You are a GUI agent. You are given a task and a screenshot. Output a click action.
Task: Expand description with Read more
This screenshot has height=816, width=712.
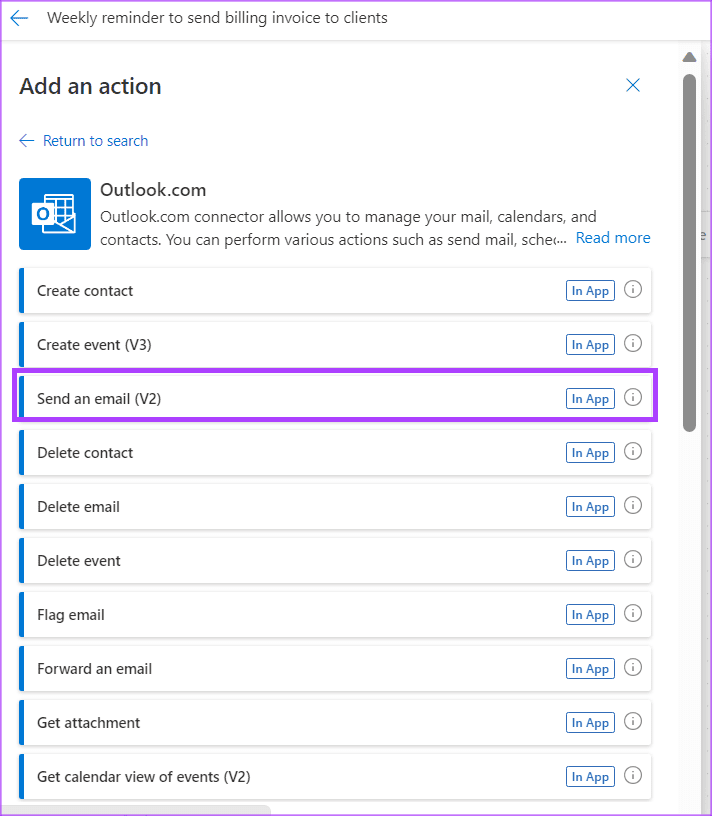point(612,238)
